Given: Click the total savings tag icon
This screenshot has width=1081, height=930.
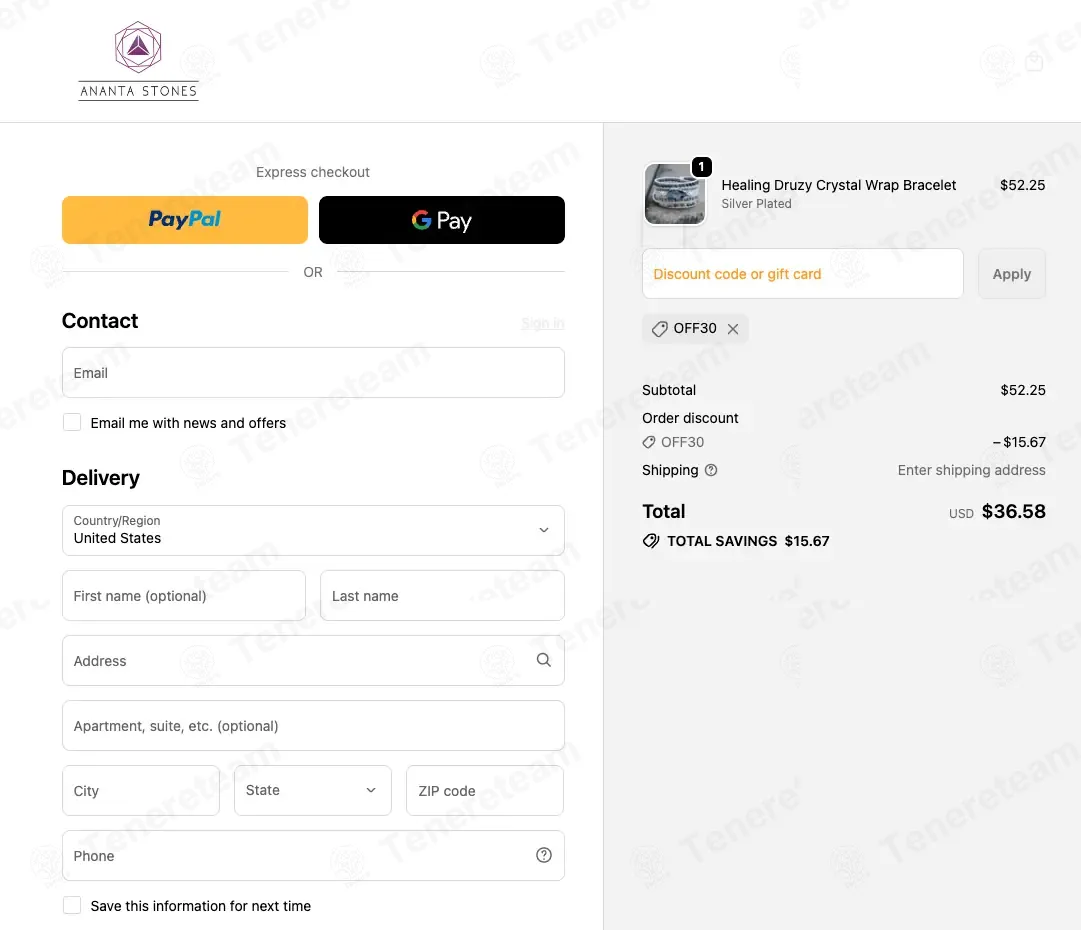Looking at the screenshot, I should [x=650, y=541].
